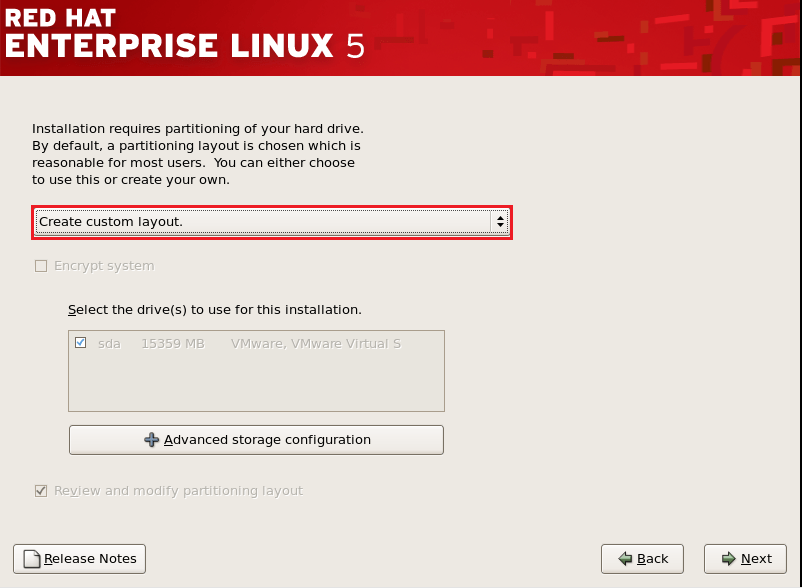Open Advanced storage configuration
802x588 pixels.
(x=256, y=440)
